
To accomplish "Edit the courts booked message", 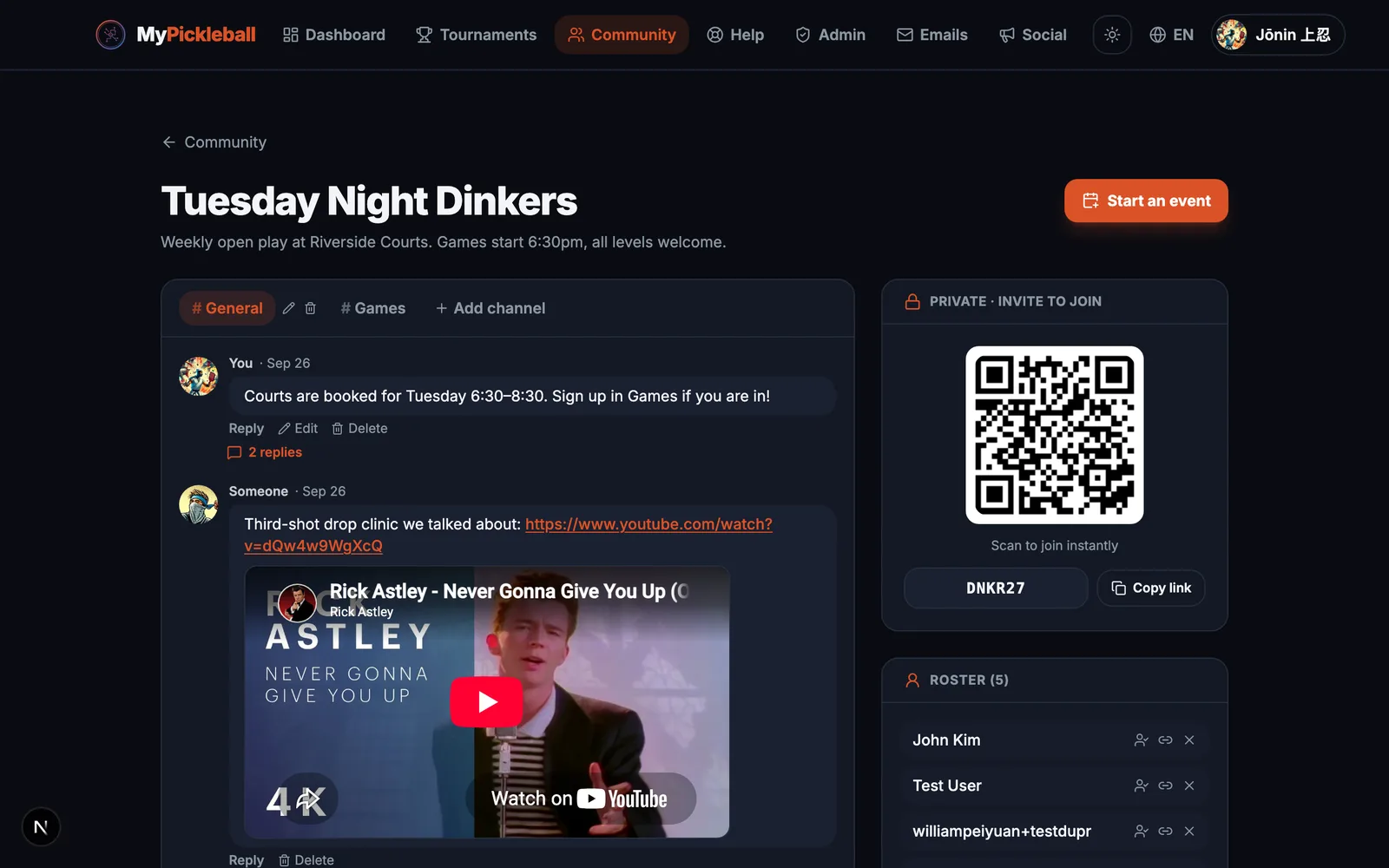I will click(x=298, y=429).
